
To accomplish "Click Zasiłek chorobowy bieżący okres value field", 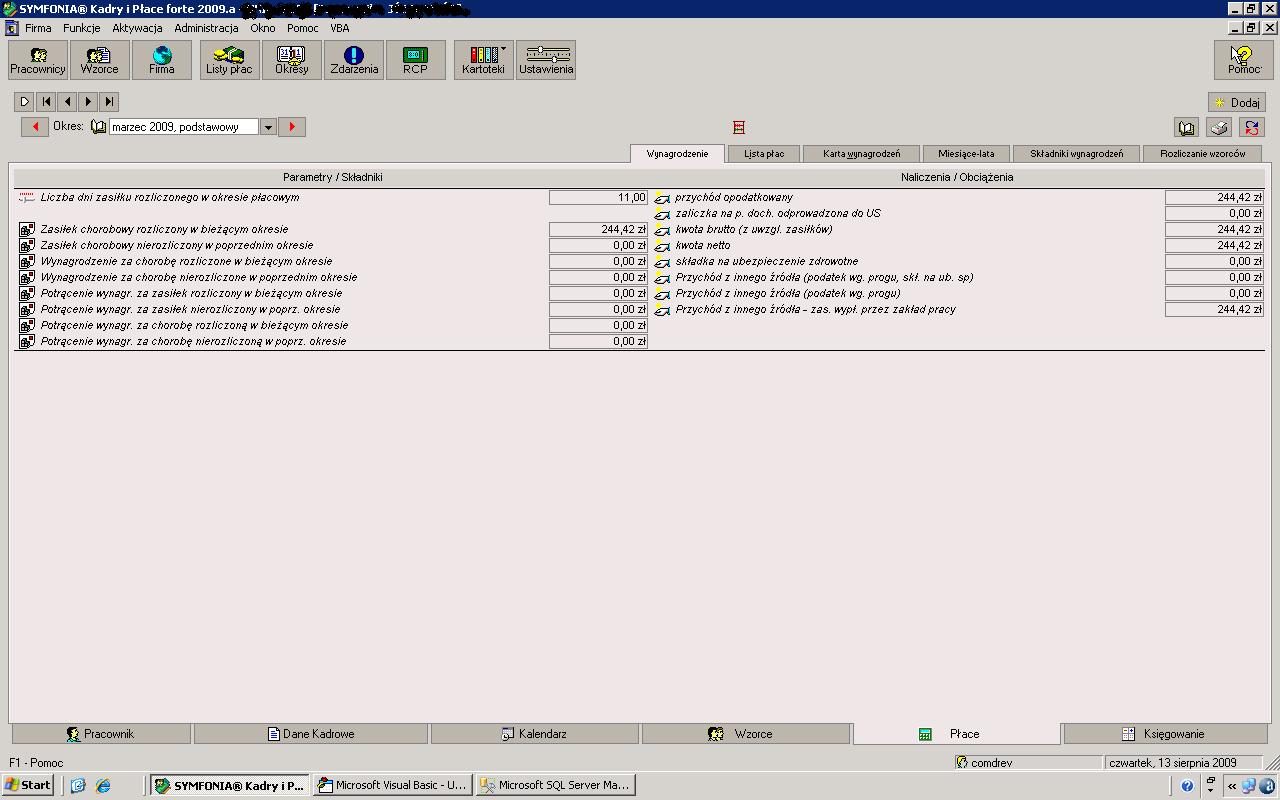I will 598,230.
